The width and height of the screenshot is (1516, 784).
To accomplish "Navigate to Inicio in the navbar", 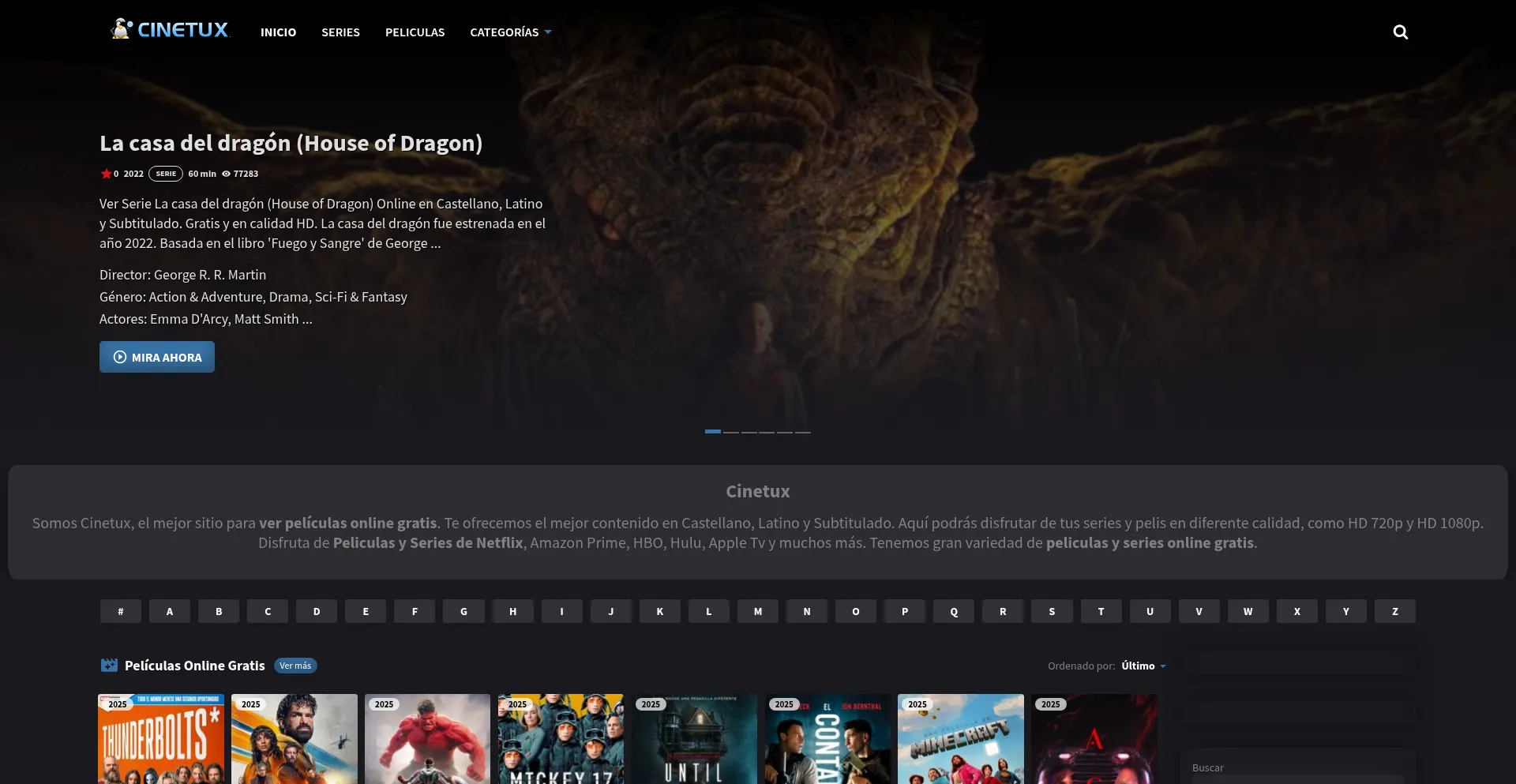I will tap(278, 32).
